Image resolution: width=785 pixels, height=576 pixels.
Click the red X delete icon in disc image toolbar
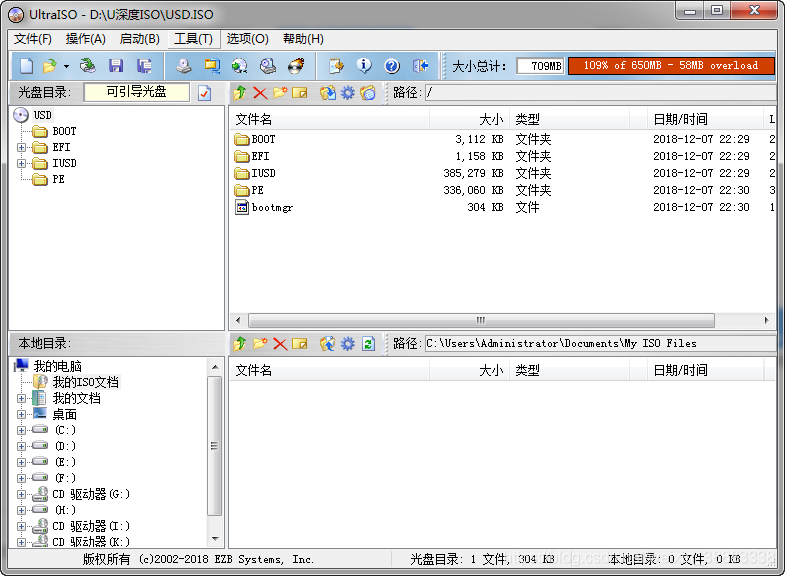tap(260, 93)
